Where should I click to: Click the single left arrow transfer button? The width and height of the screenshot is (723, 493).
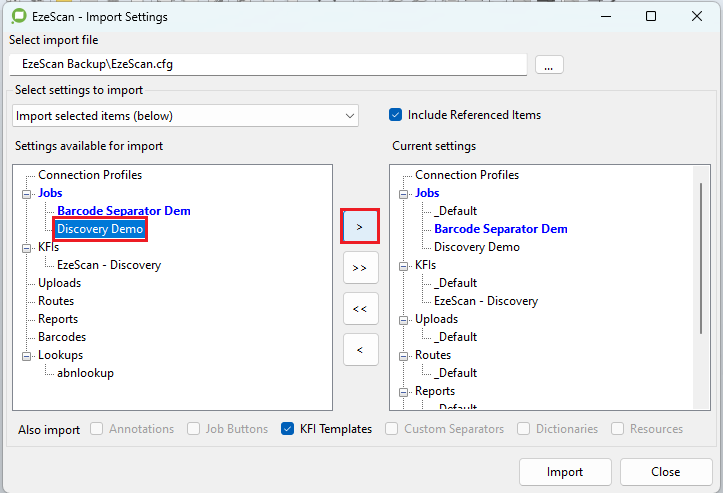coord(360,349)
